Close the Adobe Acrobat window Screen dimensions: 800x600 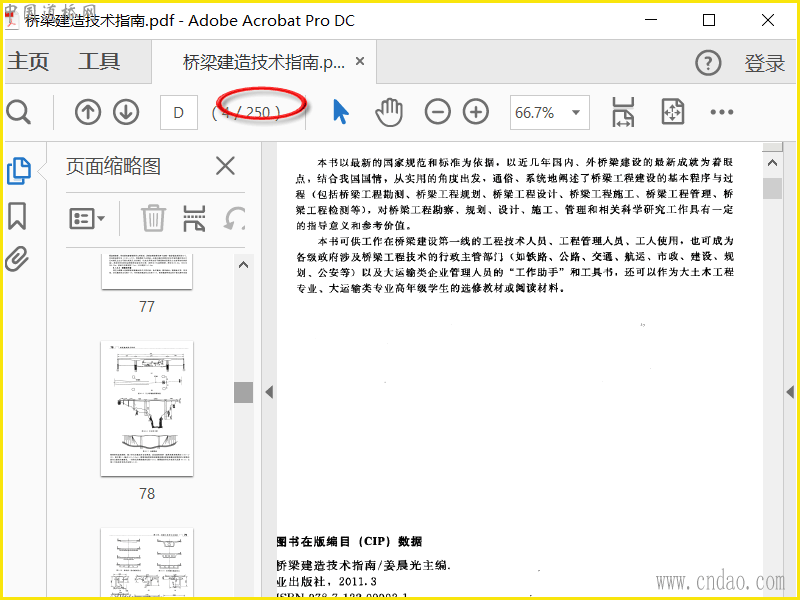tap(768, 20)
